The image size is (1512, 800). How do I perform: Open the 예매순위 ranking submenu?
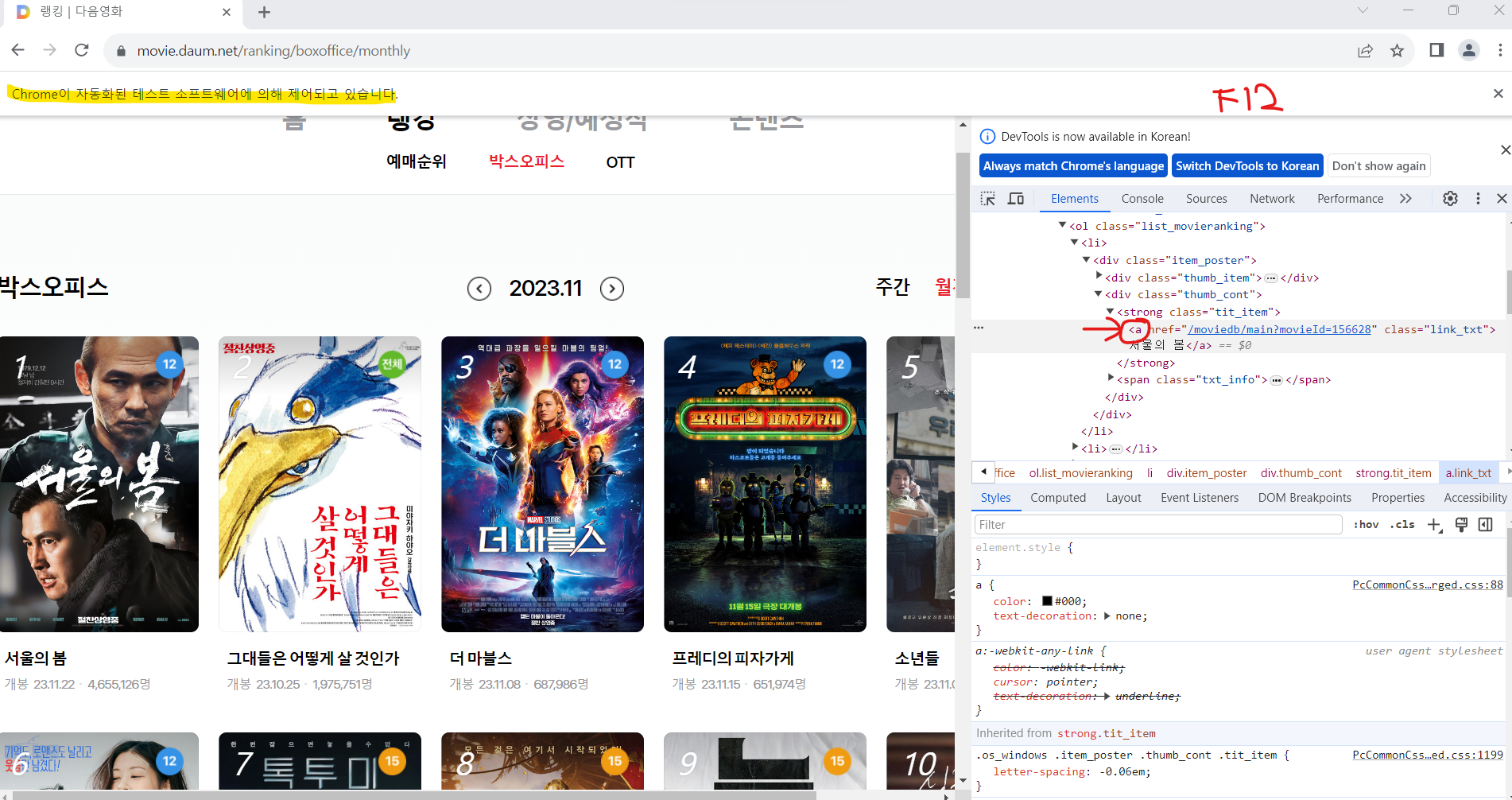click(416, 161)
